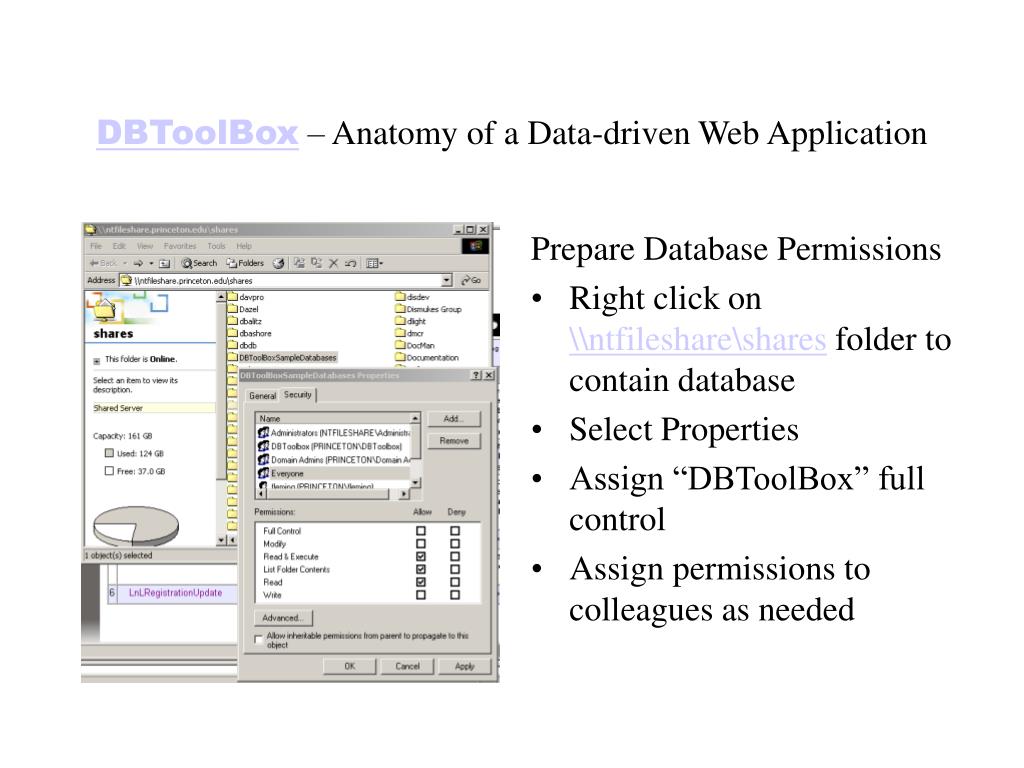Click Name list scroll-right arrow

[404, 494]
